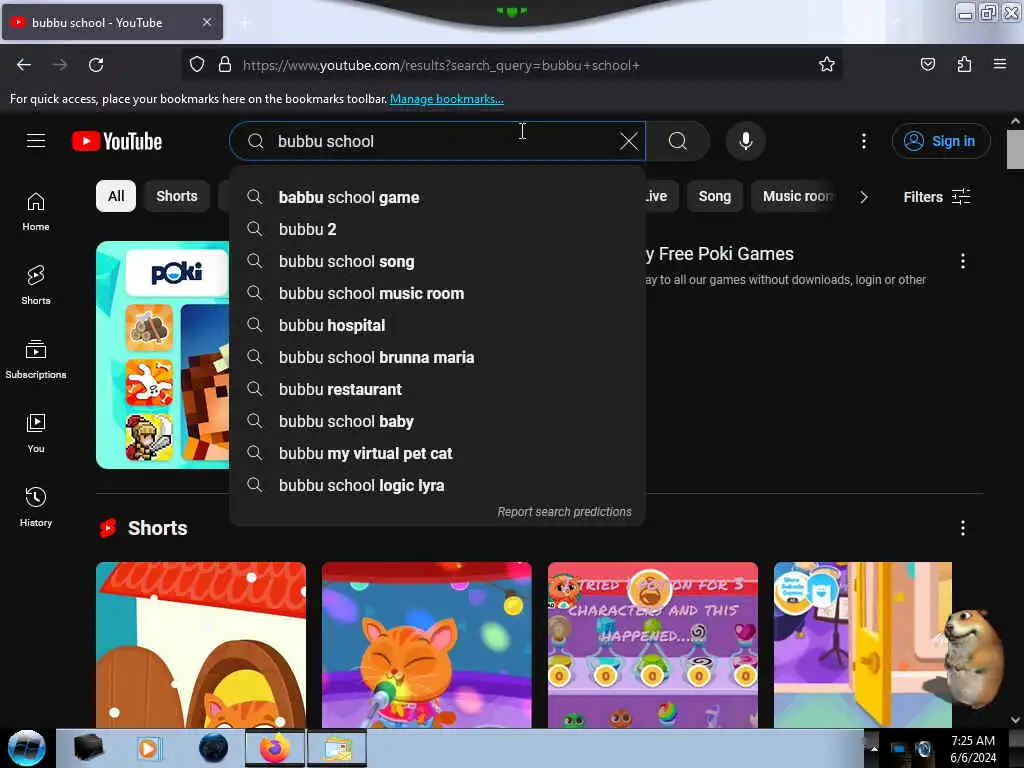
Task: Click the Sign in button
Action: pos(941,141)
